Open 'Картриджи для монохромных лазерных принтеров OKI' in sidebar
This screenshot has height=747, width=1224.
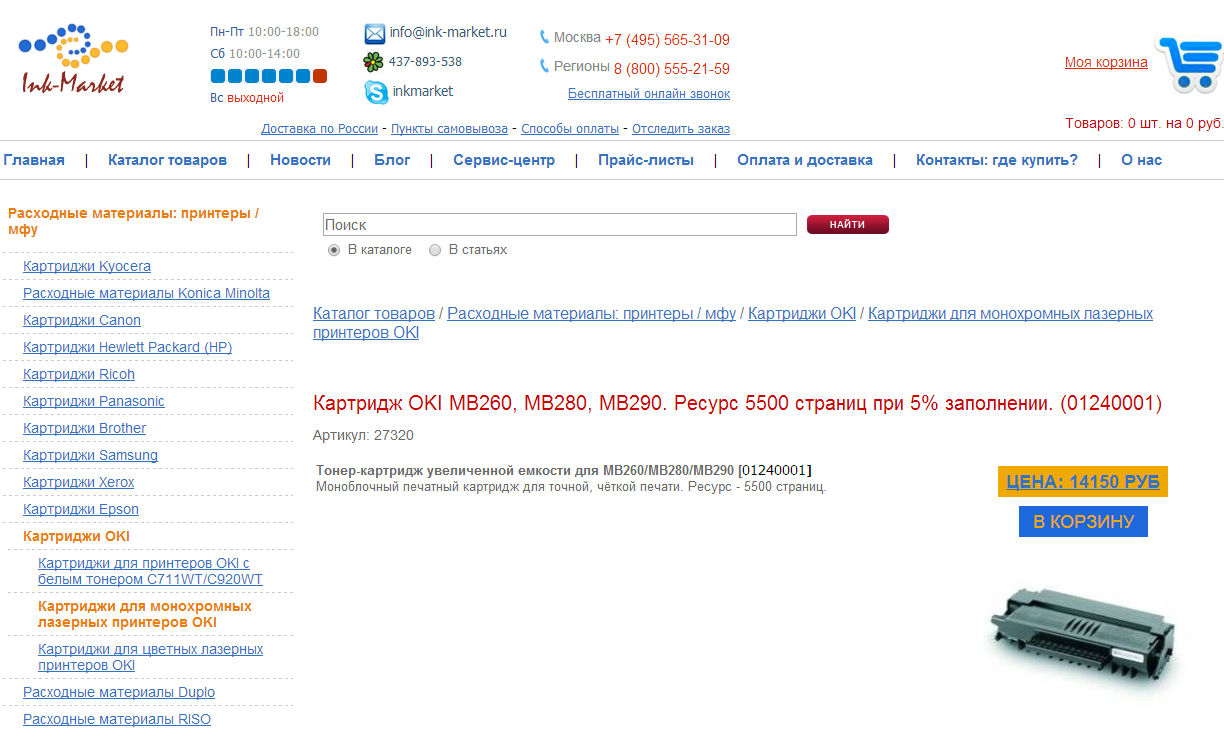[145, 614]
